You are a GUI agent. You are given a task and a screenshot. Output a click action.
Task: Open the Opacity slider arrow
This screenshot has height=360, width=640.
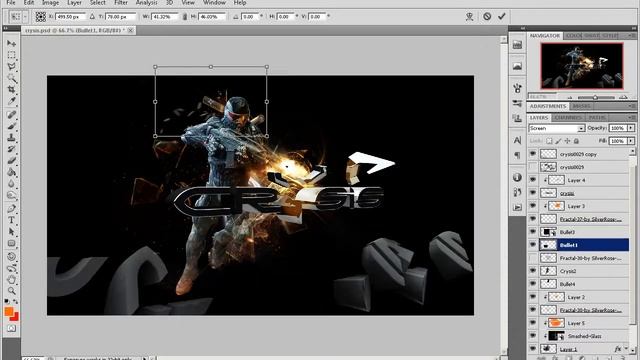[x=631, y=128]
